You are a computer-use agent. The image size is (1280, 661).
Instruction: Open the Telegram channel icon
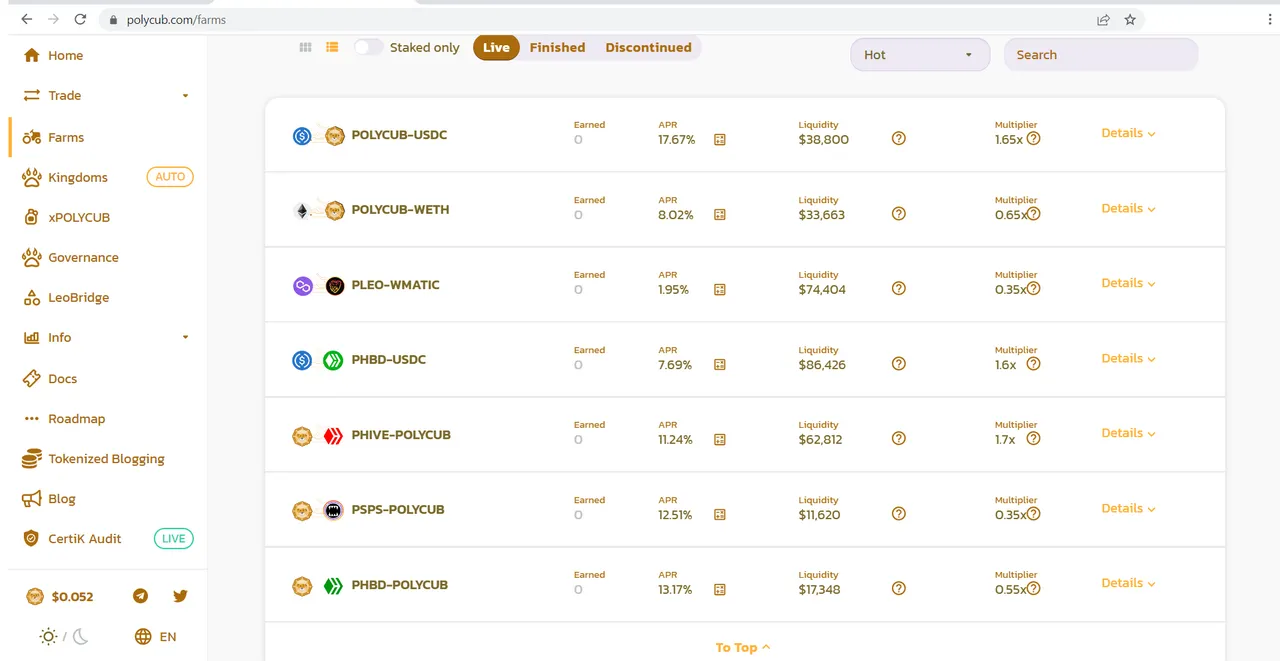pos(141,596)
